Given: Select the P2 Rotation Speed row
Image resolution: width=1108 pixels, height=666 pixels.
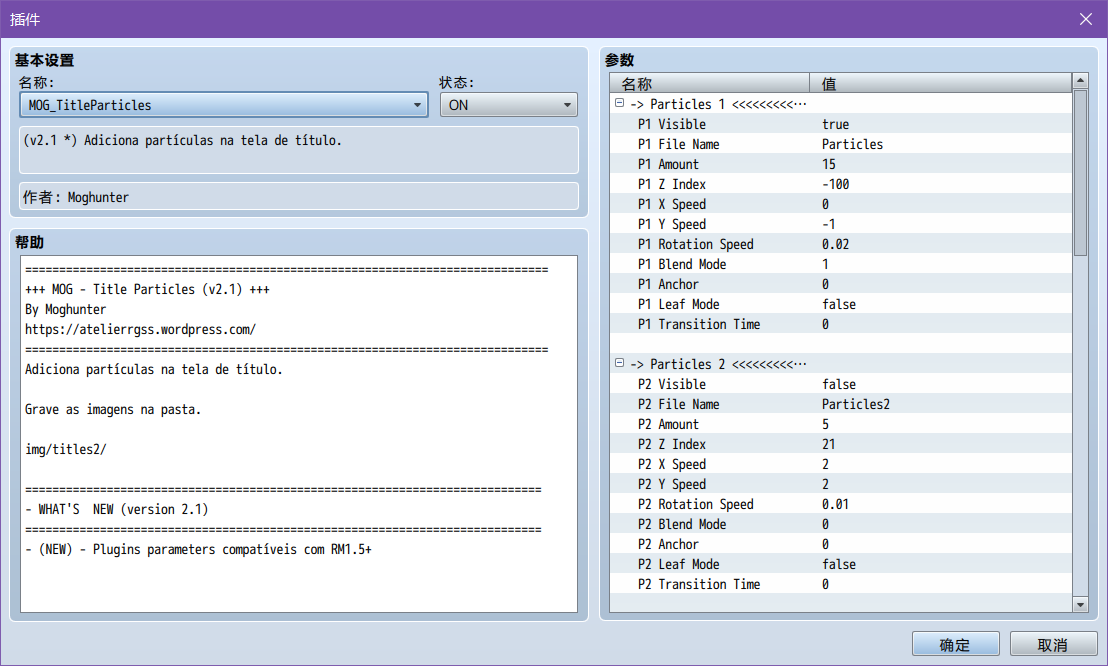Looking at the screenshot, I should 841,504.
